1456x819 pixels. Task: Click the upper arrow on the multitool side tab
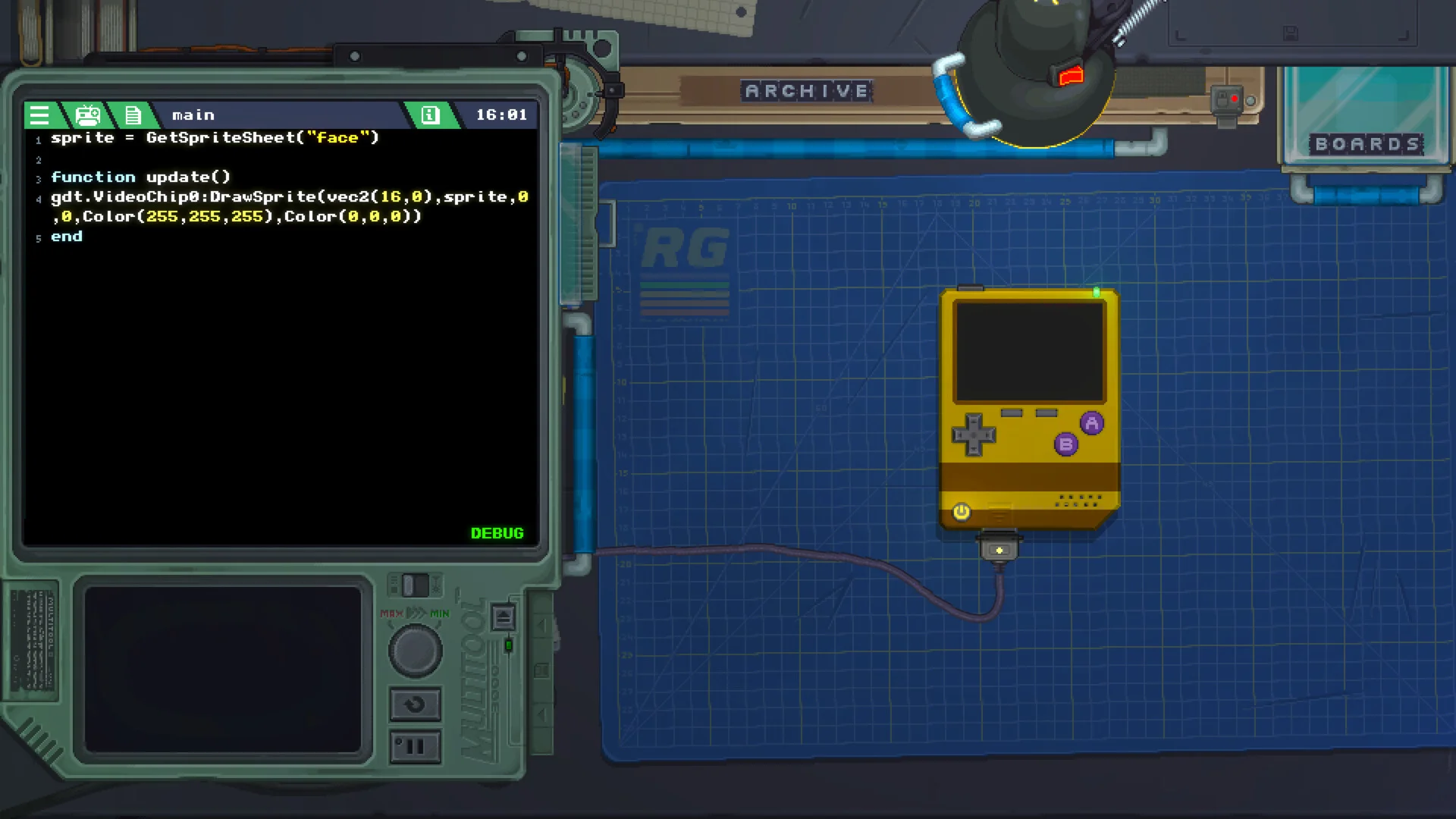click(541, 626)
